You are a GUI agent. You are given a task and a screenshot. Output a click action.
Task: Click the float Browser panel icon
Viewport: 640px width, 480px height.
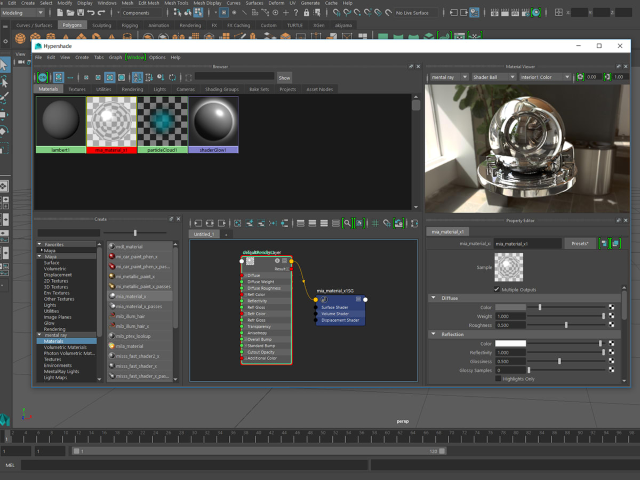click(411, 66)
